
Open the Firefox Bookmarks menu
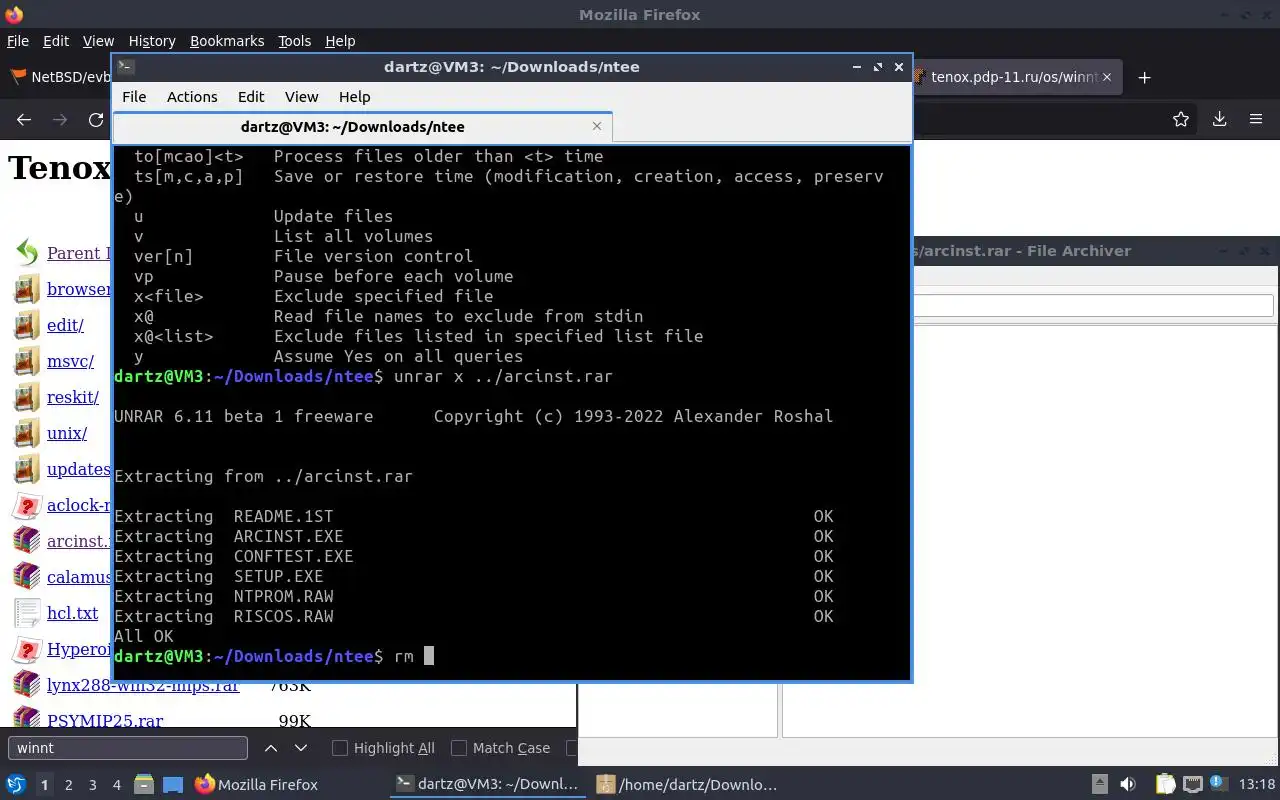227,41
